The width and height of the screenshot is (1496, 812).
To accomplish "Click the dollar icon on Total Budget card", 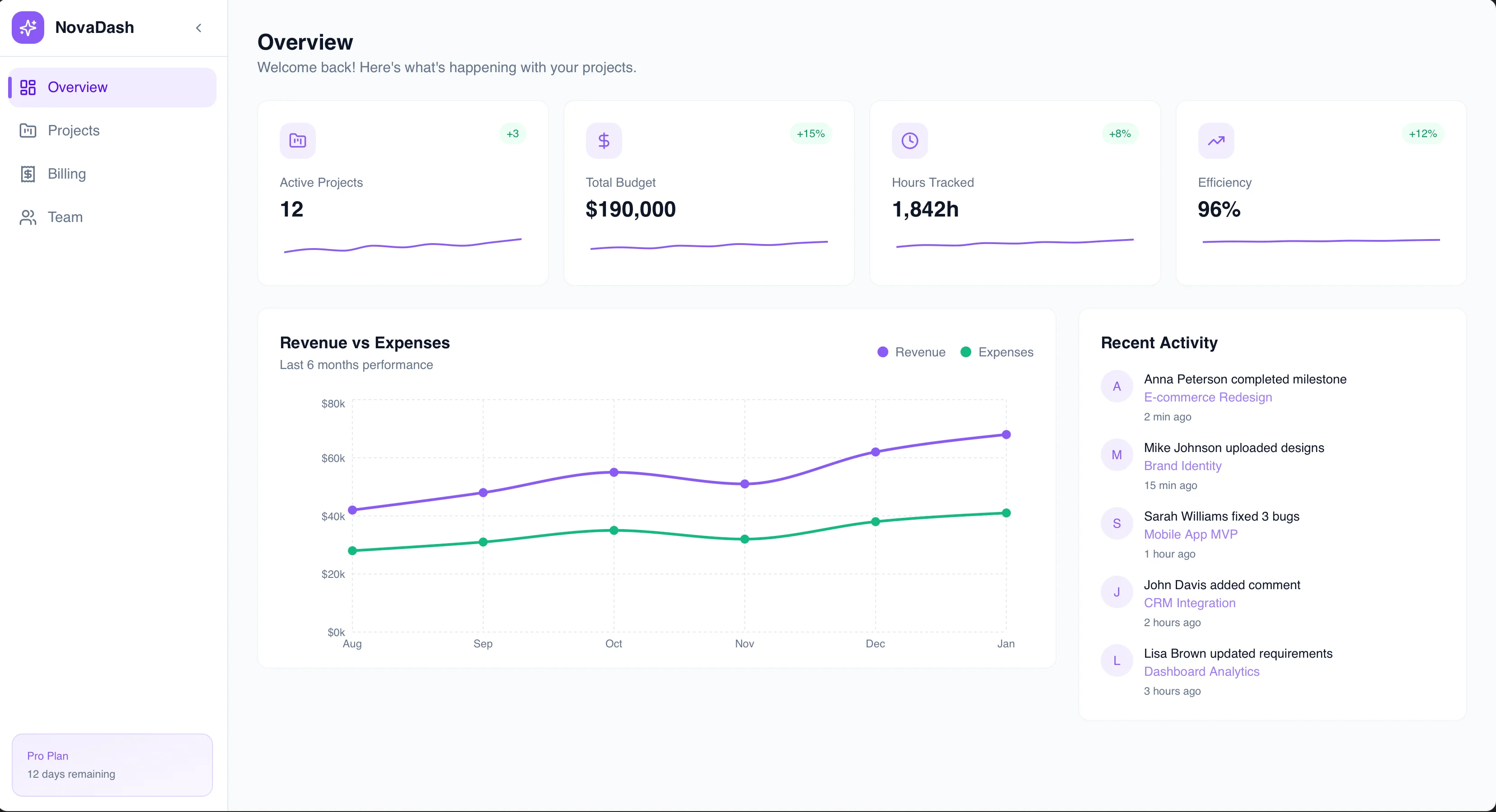I will (x=603, y=140).
